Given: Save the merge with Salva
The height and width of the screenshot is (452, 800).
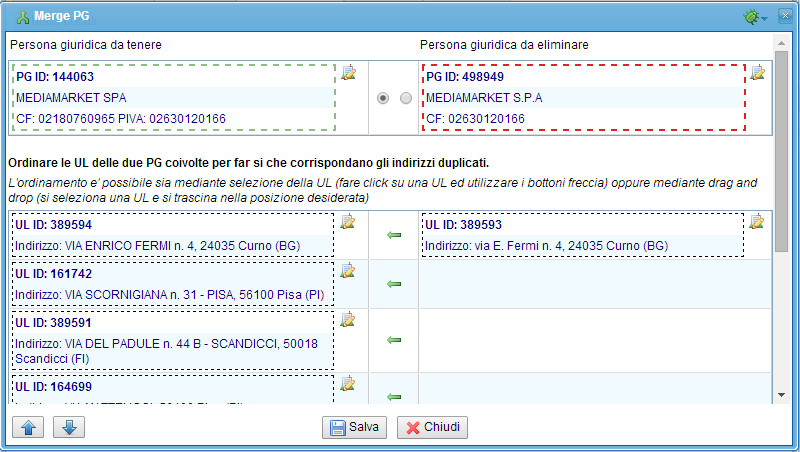Looking at the screenshot, I should pyautogui.click(x=354, y=427).
